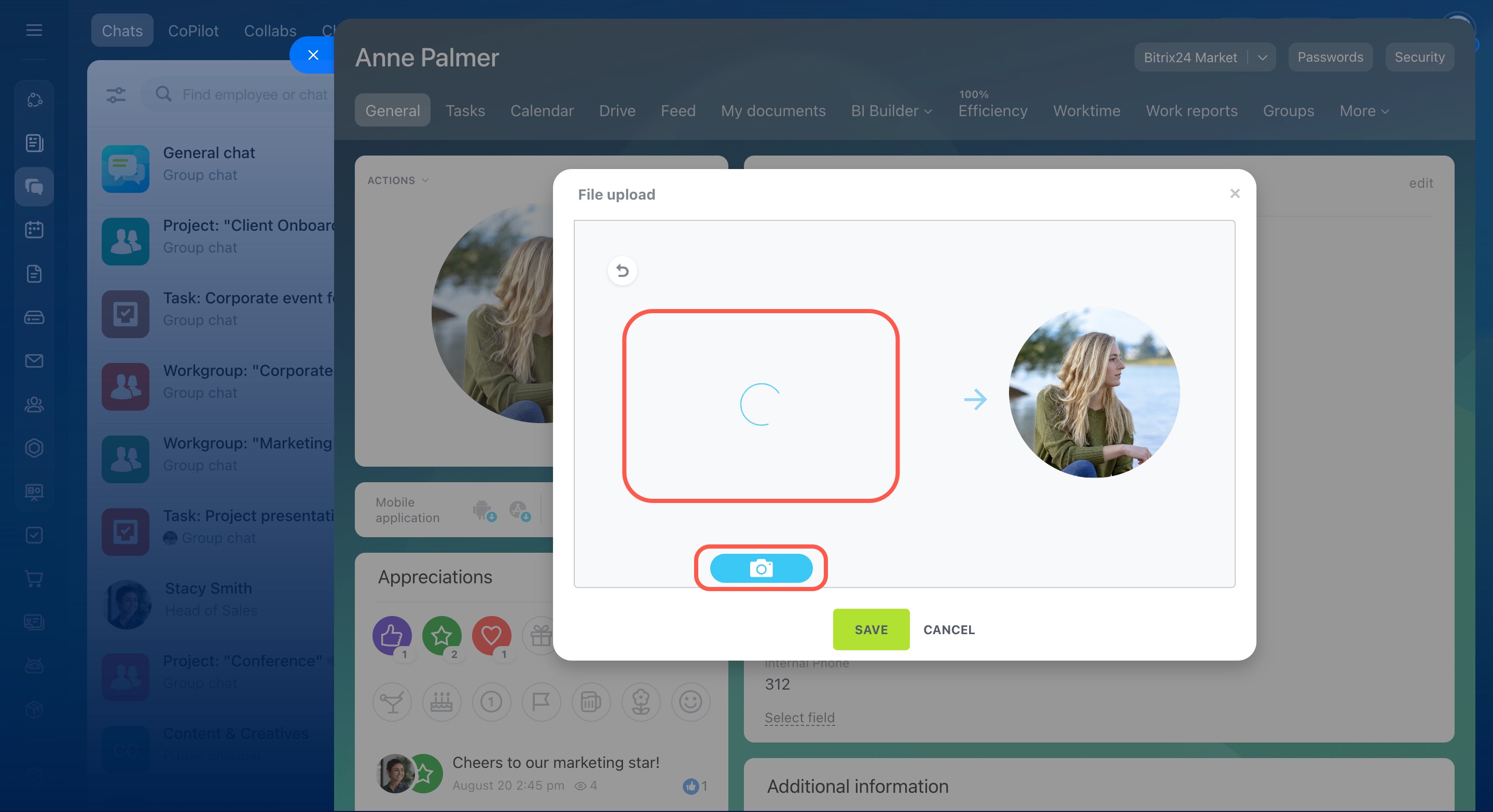The image size is (1493, 812).
Task: Click the red heart appreciation badge
Action: [491, 636]
